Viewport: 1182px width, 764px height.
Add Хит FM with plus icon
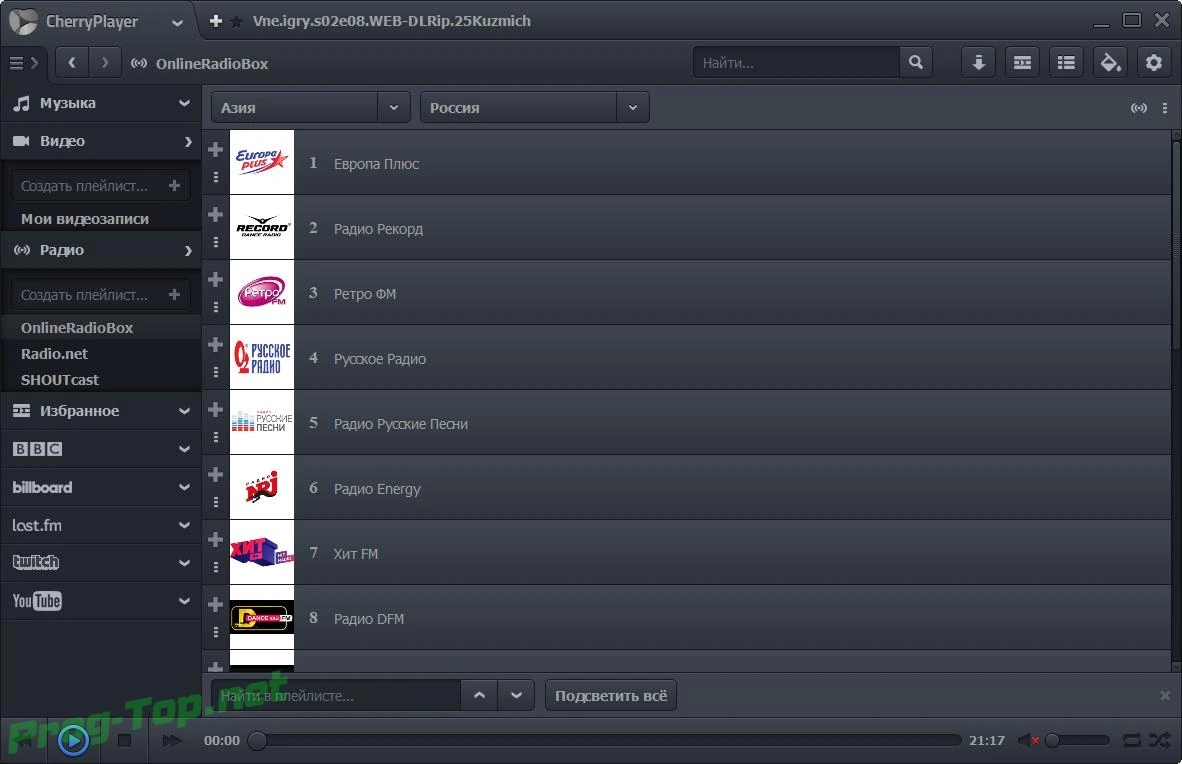click(216, 539)
